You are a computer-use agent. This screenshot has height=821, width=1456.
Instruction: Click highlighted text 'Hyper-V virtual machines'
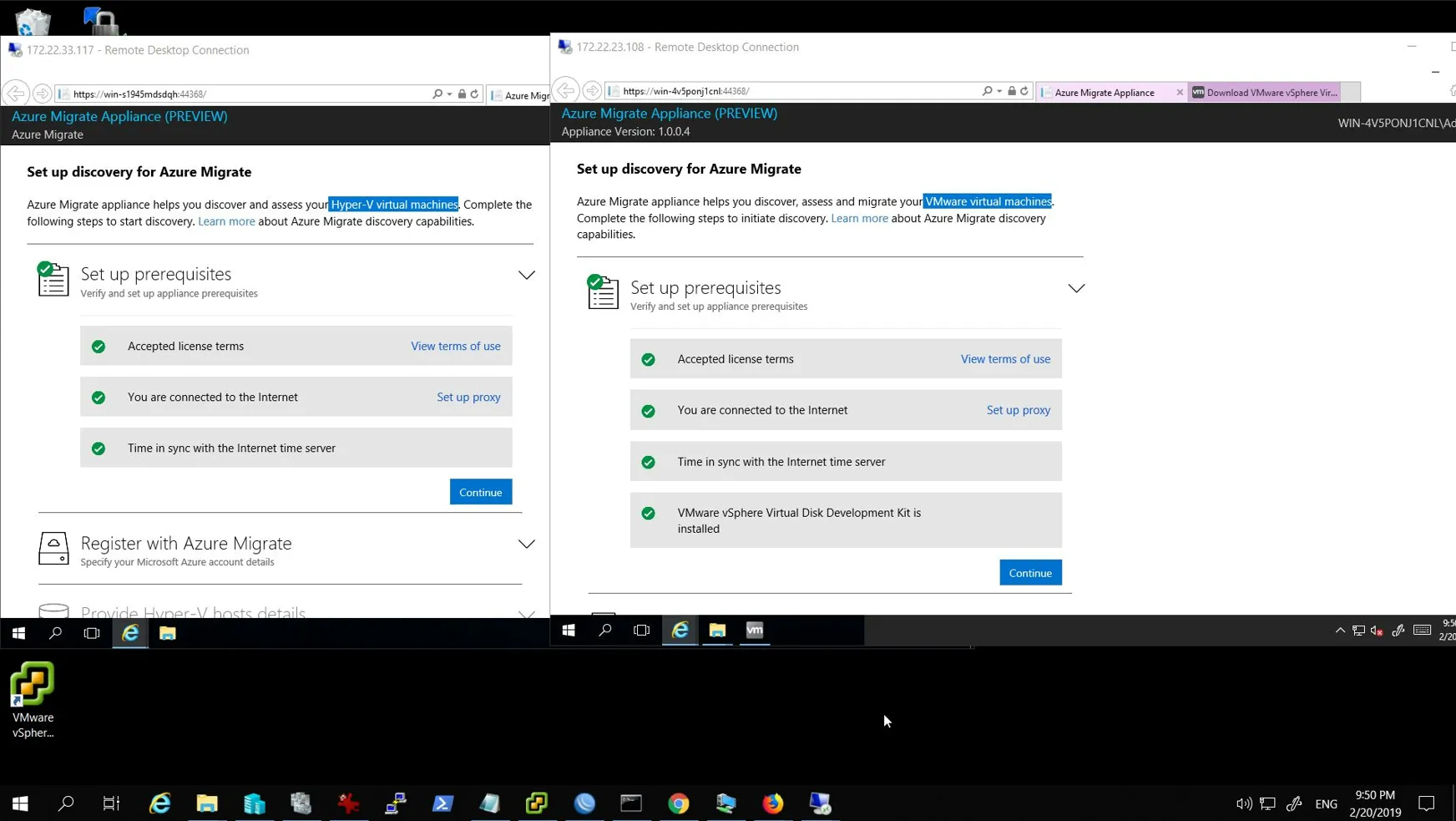tap(394, 205)
